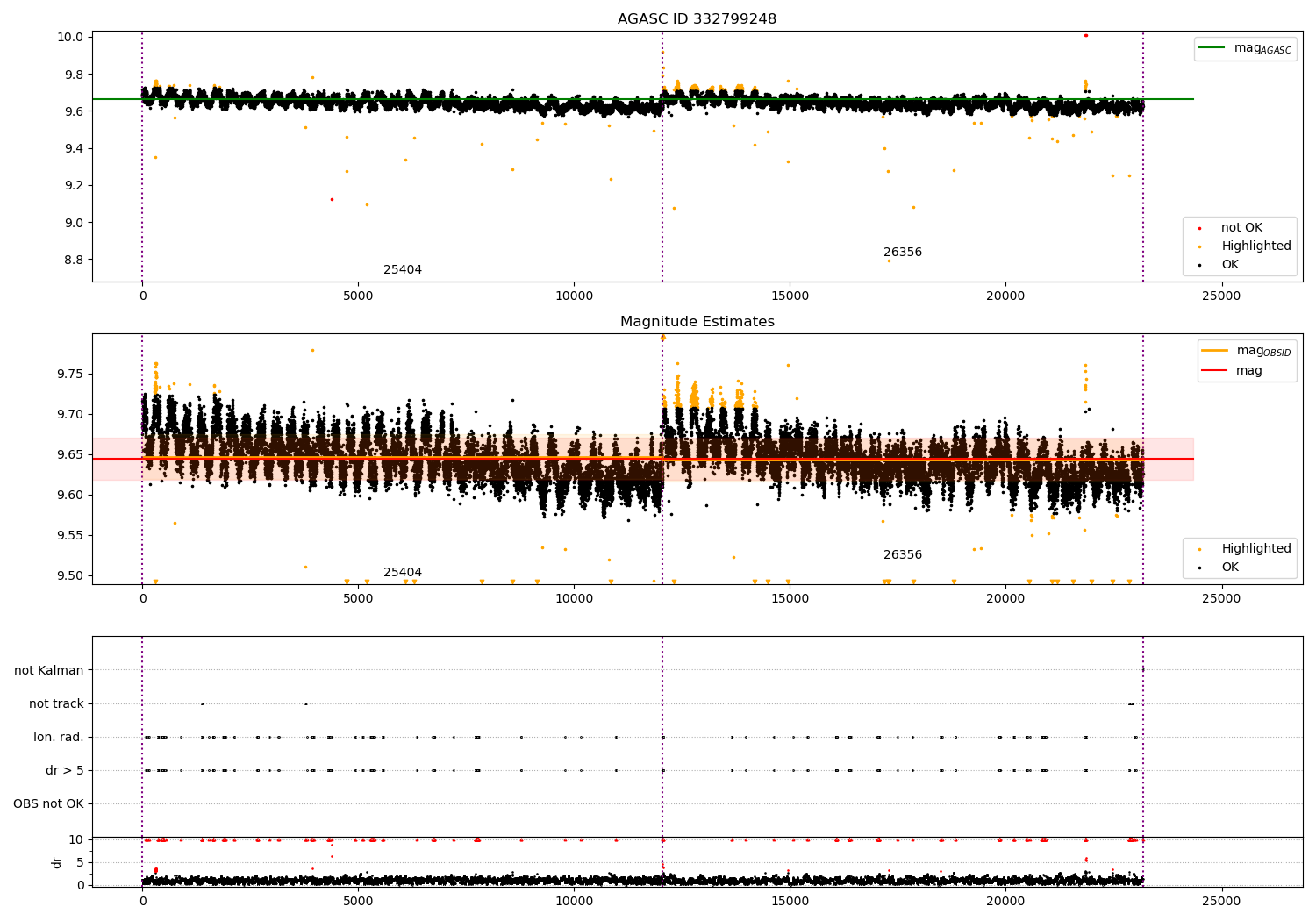Click the "OBS not OK" axis label
This screenshot has height=921, width=1316.
point(48,804)
